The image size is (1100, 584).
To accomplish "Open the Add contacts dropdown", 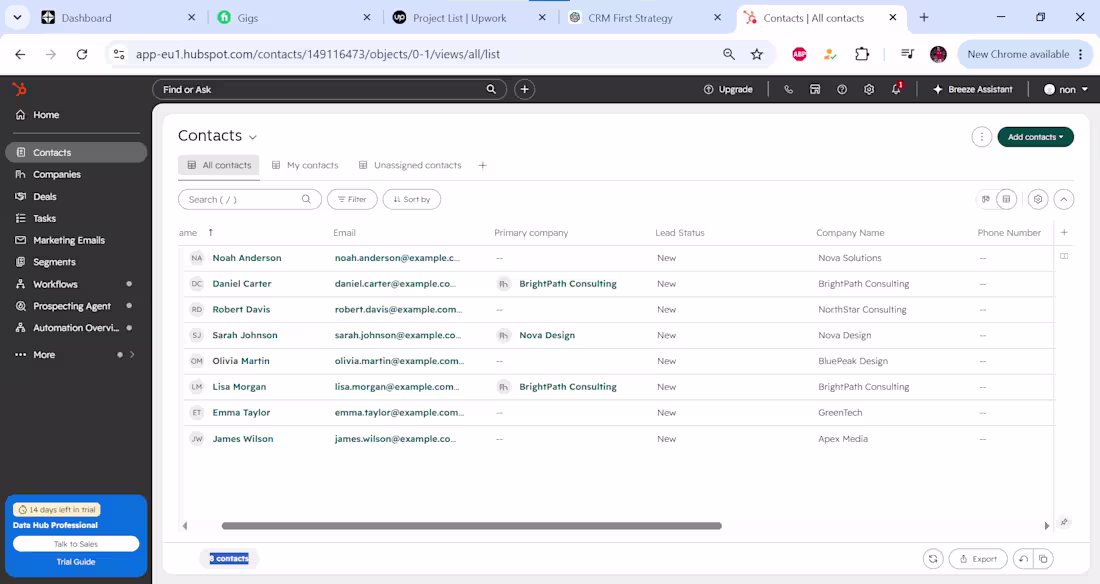I will click(1035, 137).
